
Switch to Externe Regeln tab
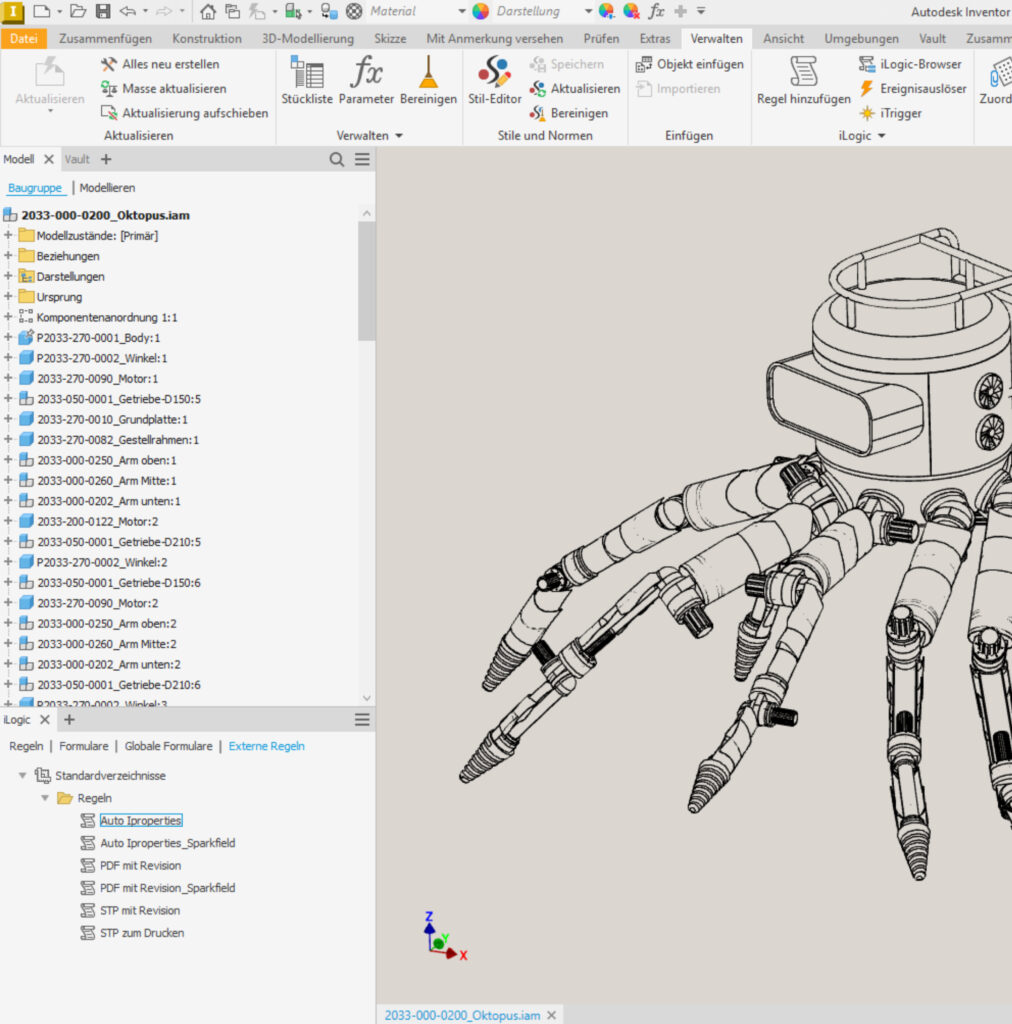point(266,746)
